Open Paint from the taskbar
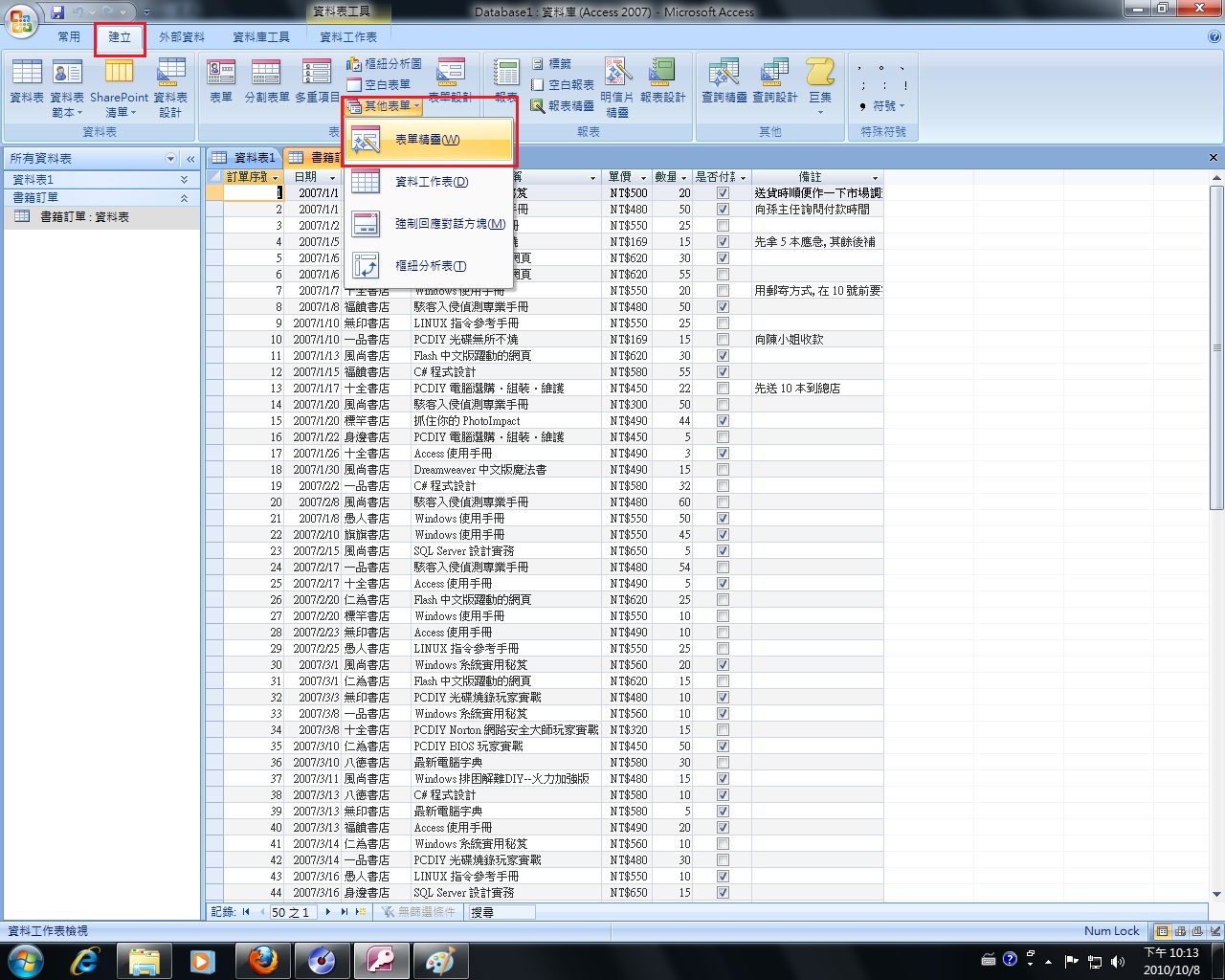This screenshot has width=1225, height=980. coord(439,960)
